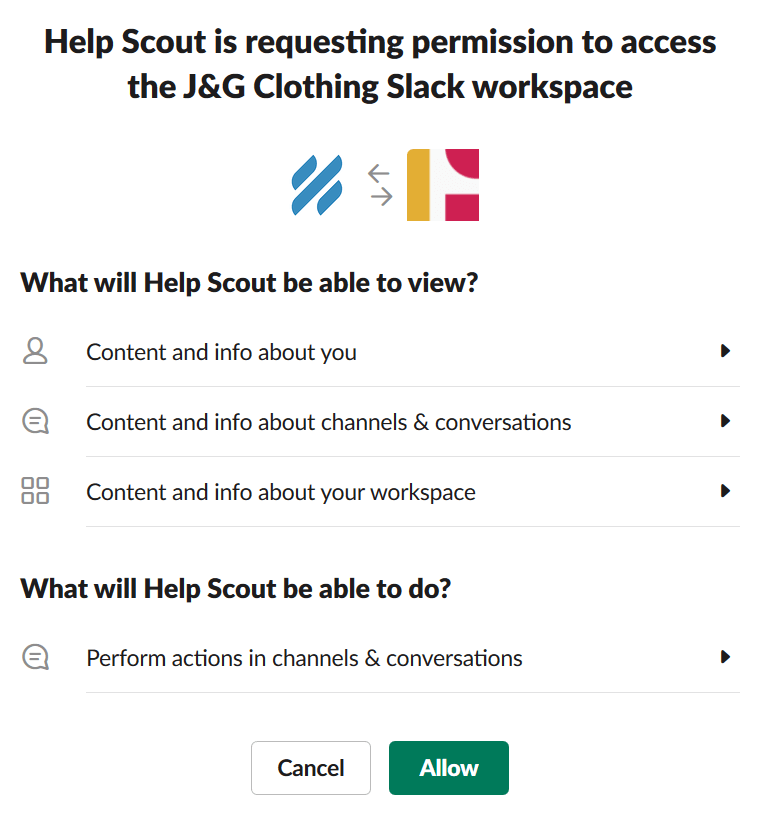Screen dimensions: 775x837
Task: Click the chat bubble icon in view section
Action: coord(35,422)
